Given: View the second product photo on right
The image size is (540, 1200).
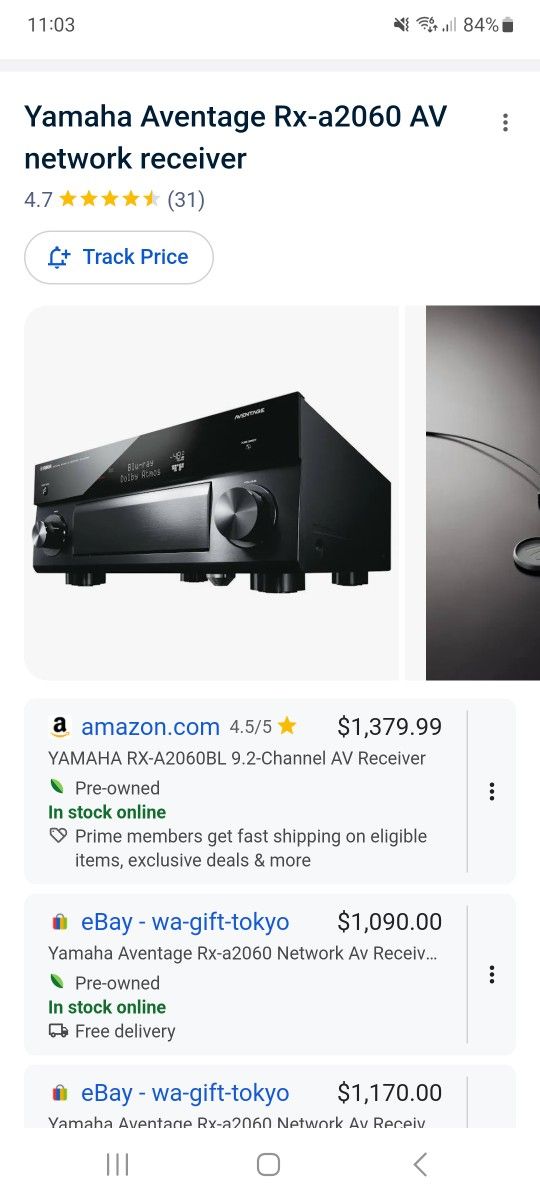Looking at the screenshot, I should click(x=483, y=493).
